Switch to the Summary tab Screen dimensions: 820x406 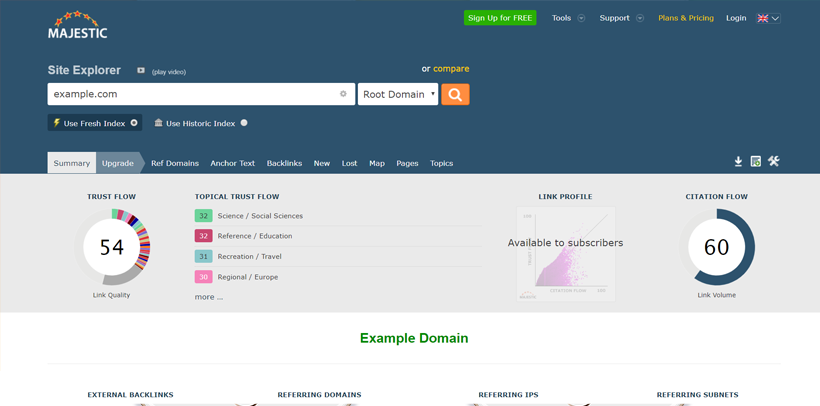click(x=72, y=163)
